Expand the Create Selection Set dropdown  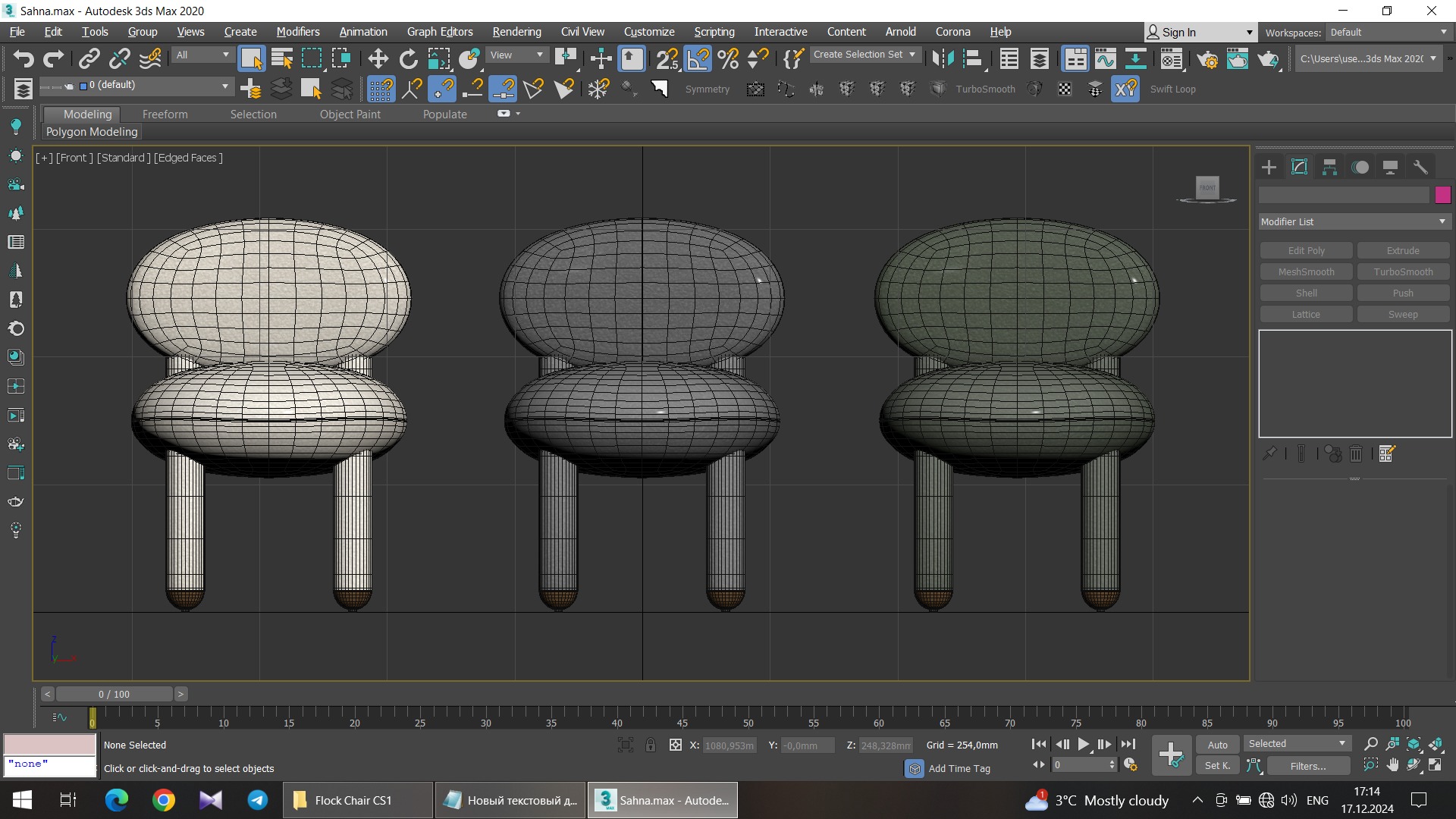tap(864, 55)
